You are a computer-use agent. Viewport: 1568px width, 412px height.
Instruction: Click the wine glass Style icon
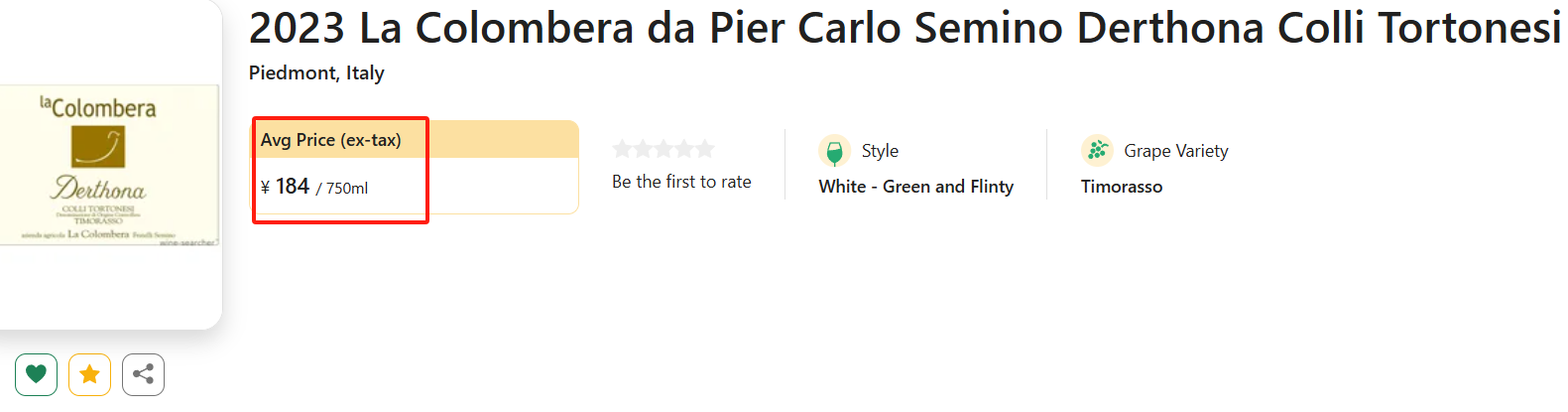tap(834, 151)
